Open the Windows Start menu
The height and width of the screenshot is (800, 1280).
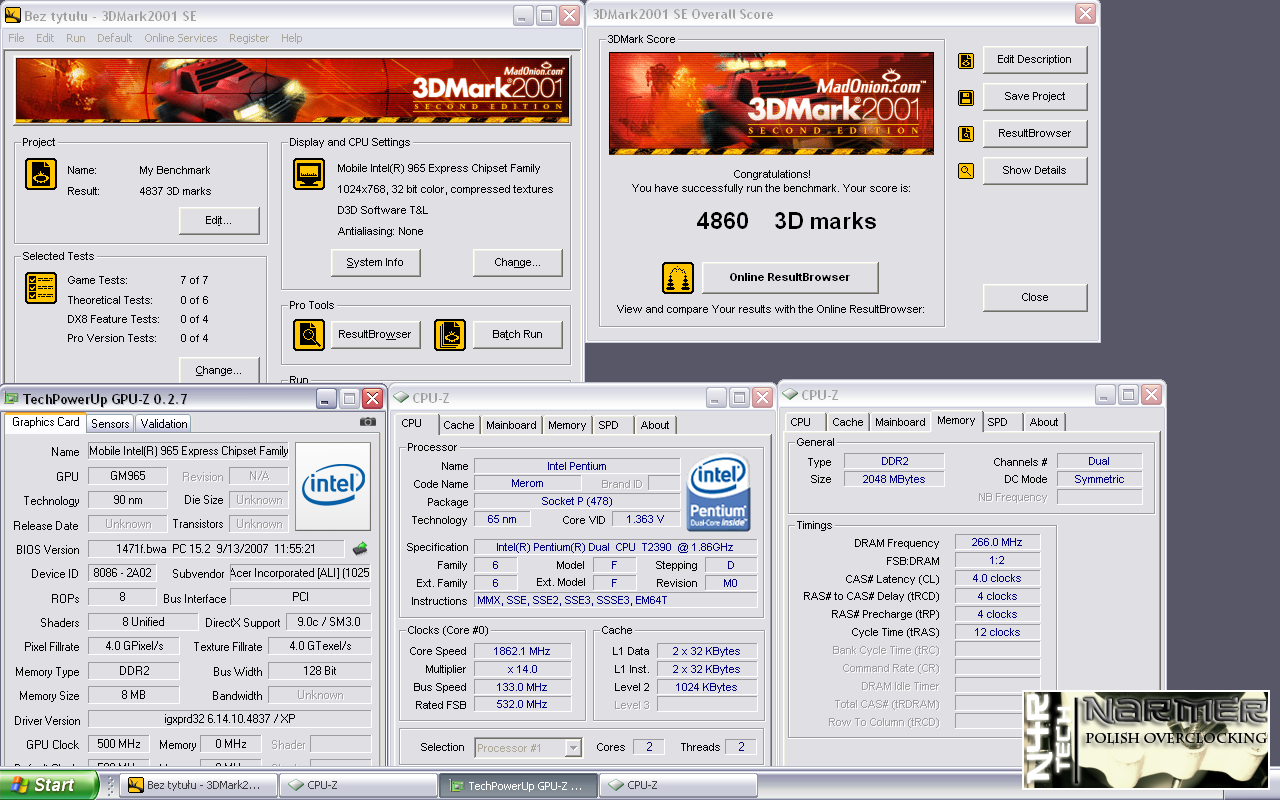click(x=47, y=785)
